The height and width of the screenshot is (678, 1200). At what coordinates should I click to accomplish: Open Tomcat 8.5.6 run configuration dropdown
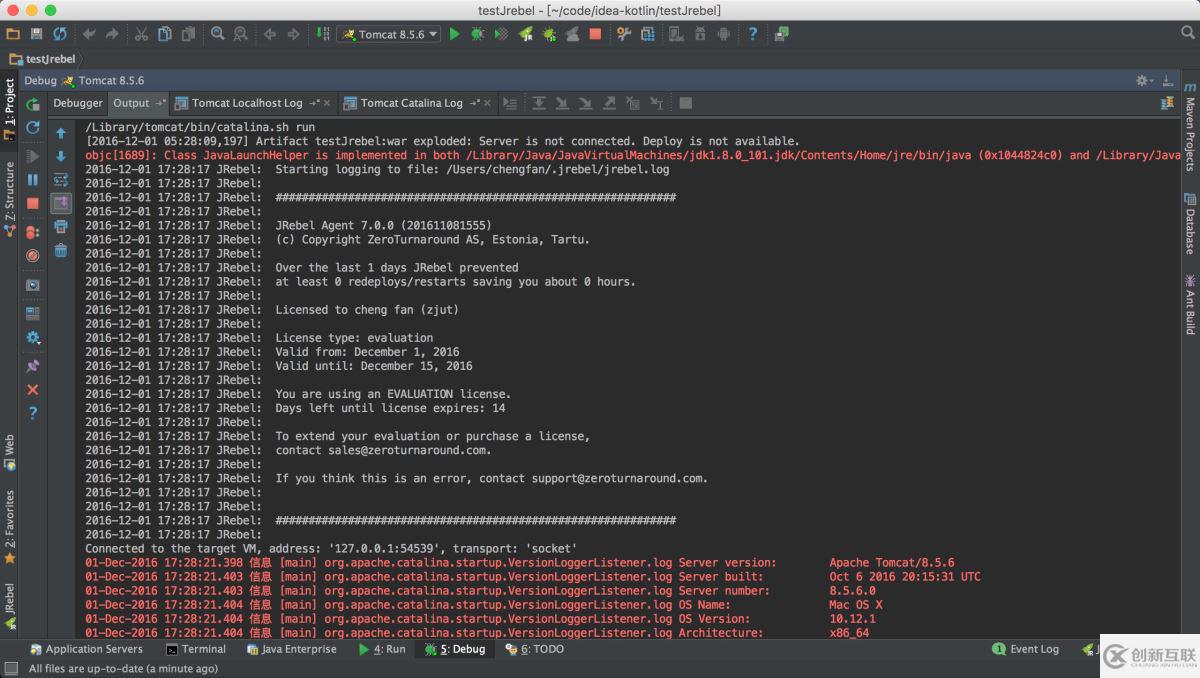click(390, 34)
